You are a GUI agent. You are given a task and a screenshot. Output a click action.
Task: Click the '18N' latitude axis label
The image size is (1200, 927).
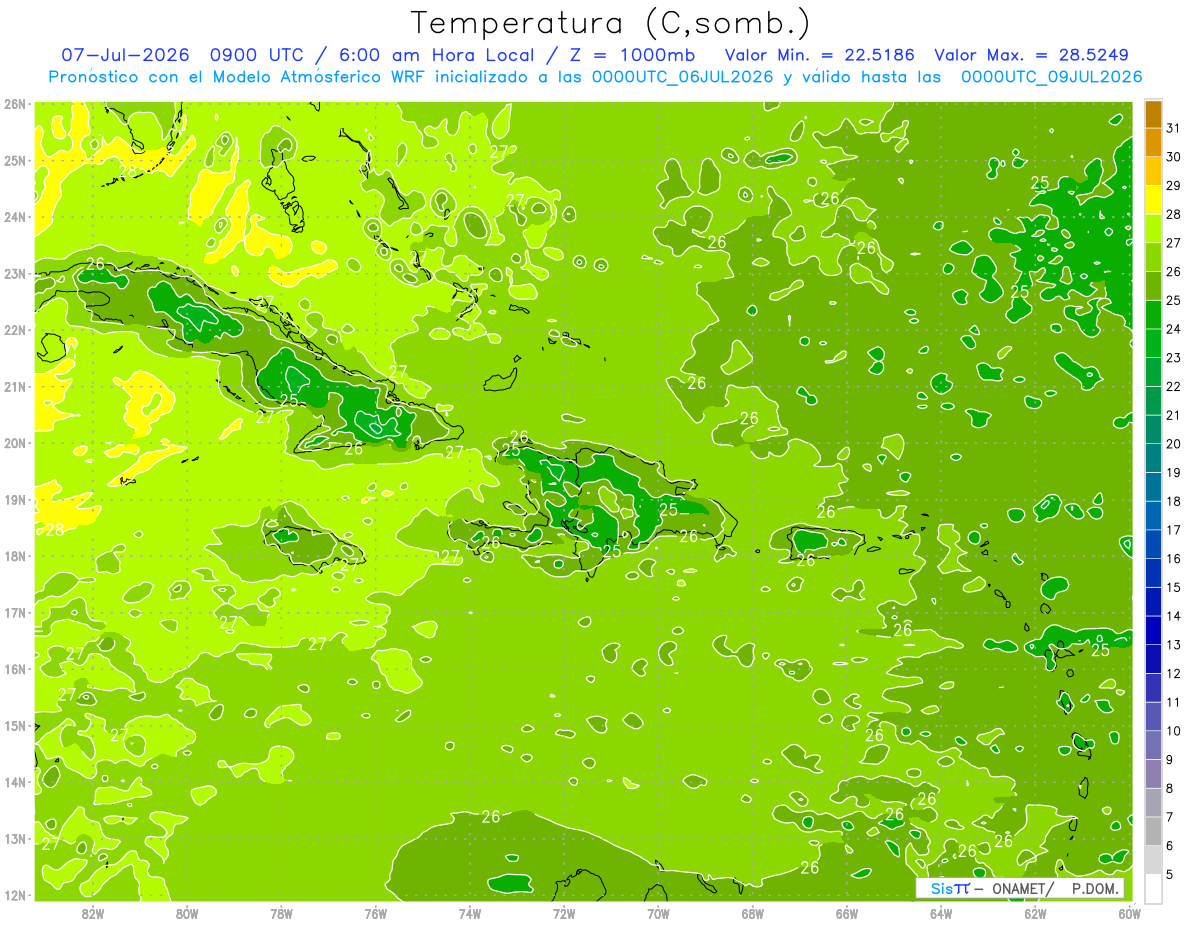click(15, 556)
